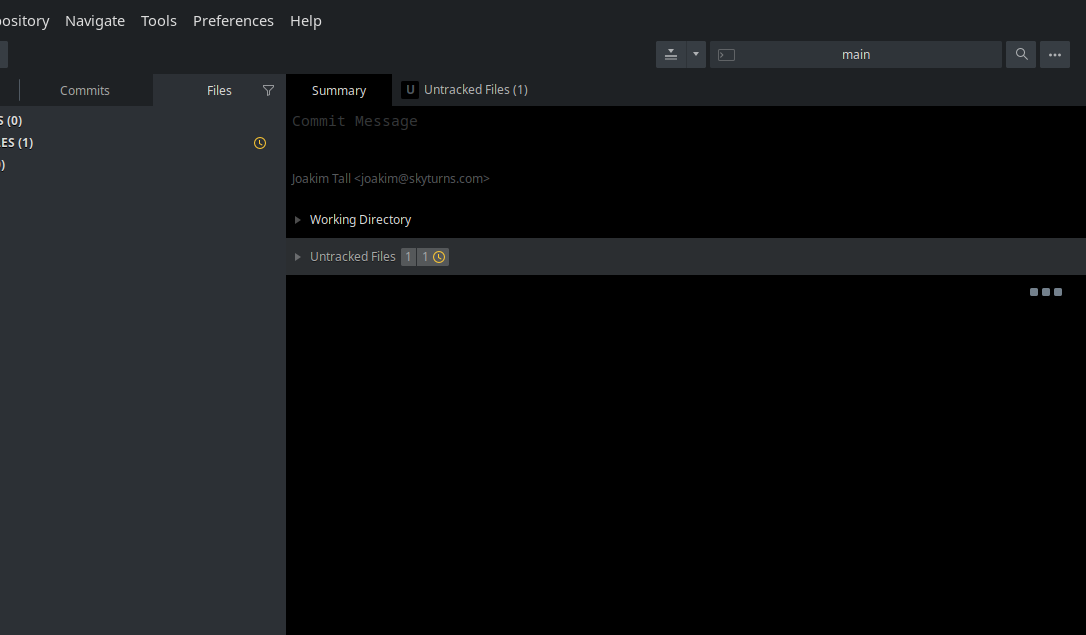This screenshot has height=635, width=1086.
Task: Click the yellow clock icon in the sidebar
Action: pyautogui.click(x=259, y=143)
